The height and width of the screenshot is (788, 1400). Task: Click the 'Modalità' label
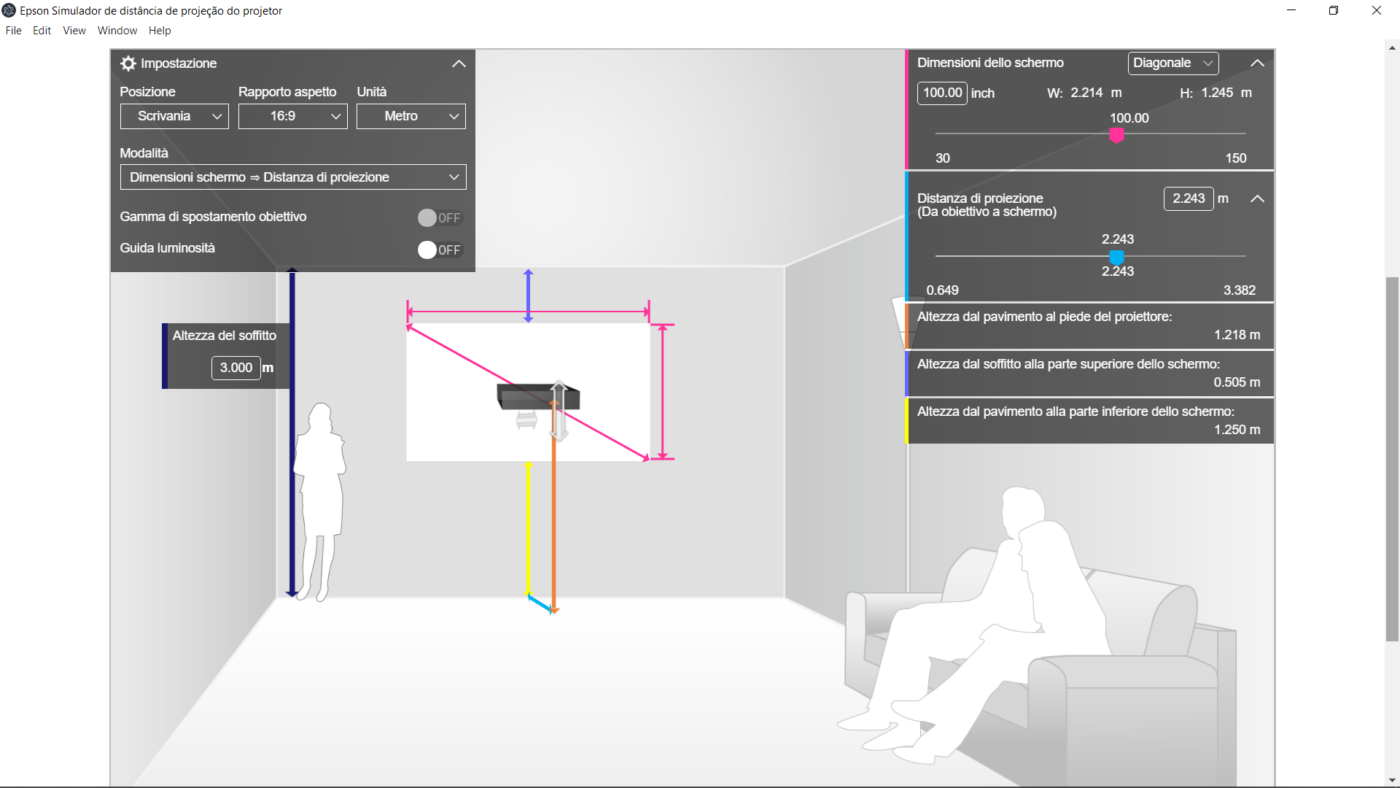[x=144, y=154]
